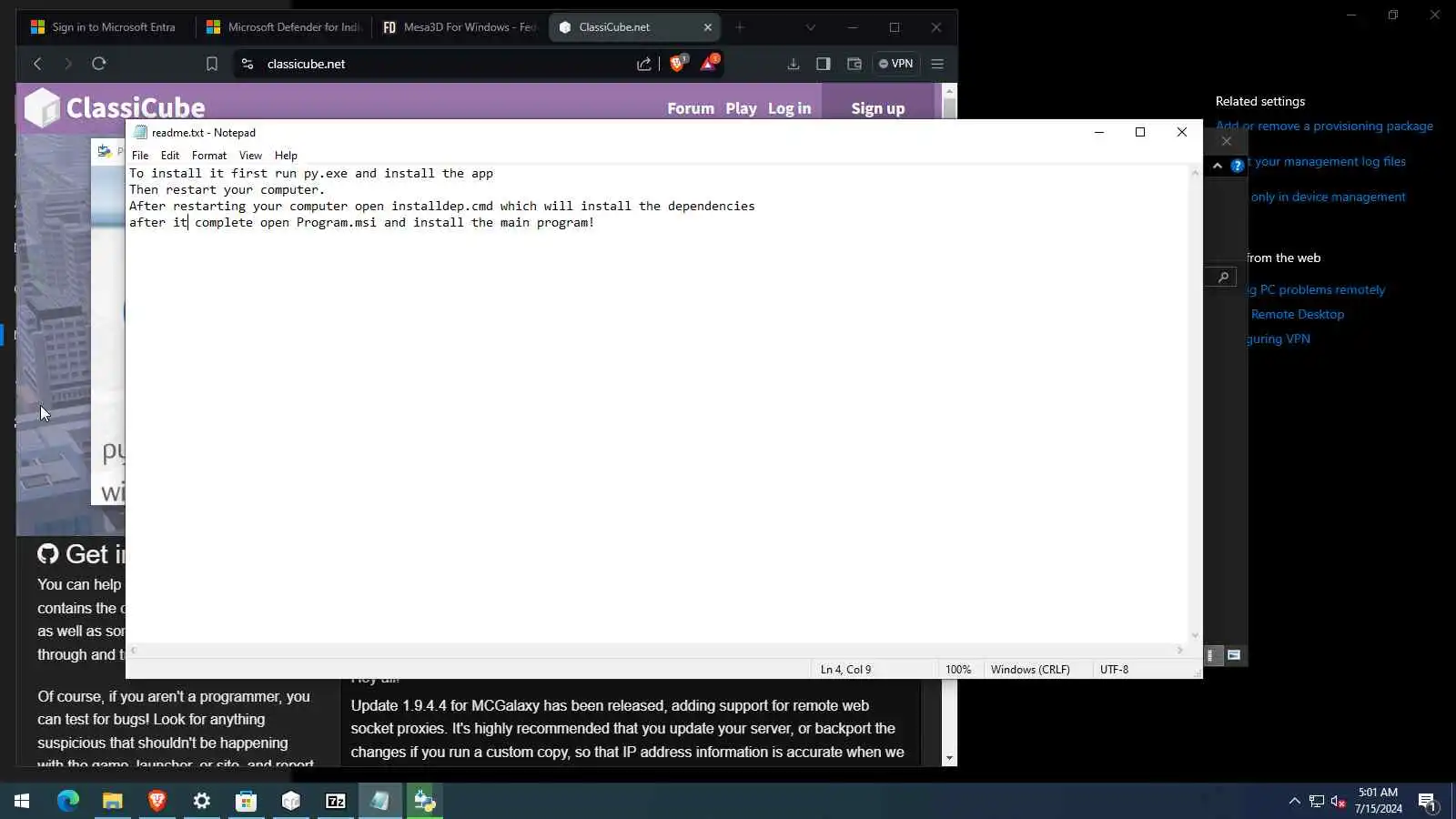
Task: Reload the classicube.net page
Action: pos(99,64)
